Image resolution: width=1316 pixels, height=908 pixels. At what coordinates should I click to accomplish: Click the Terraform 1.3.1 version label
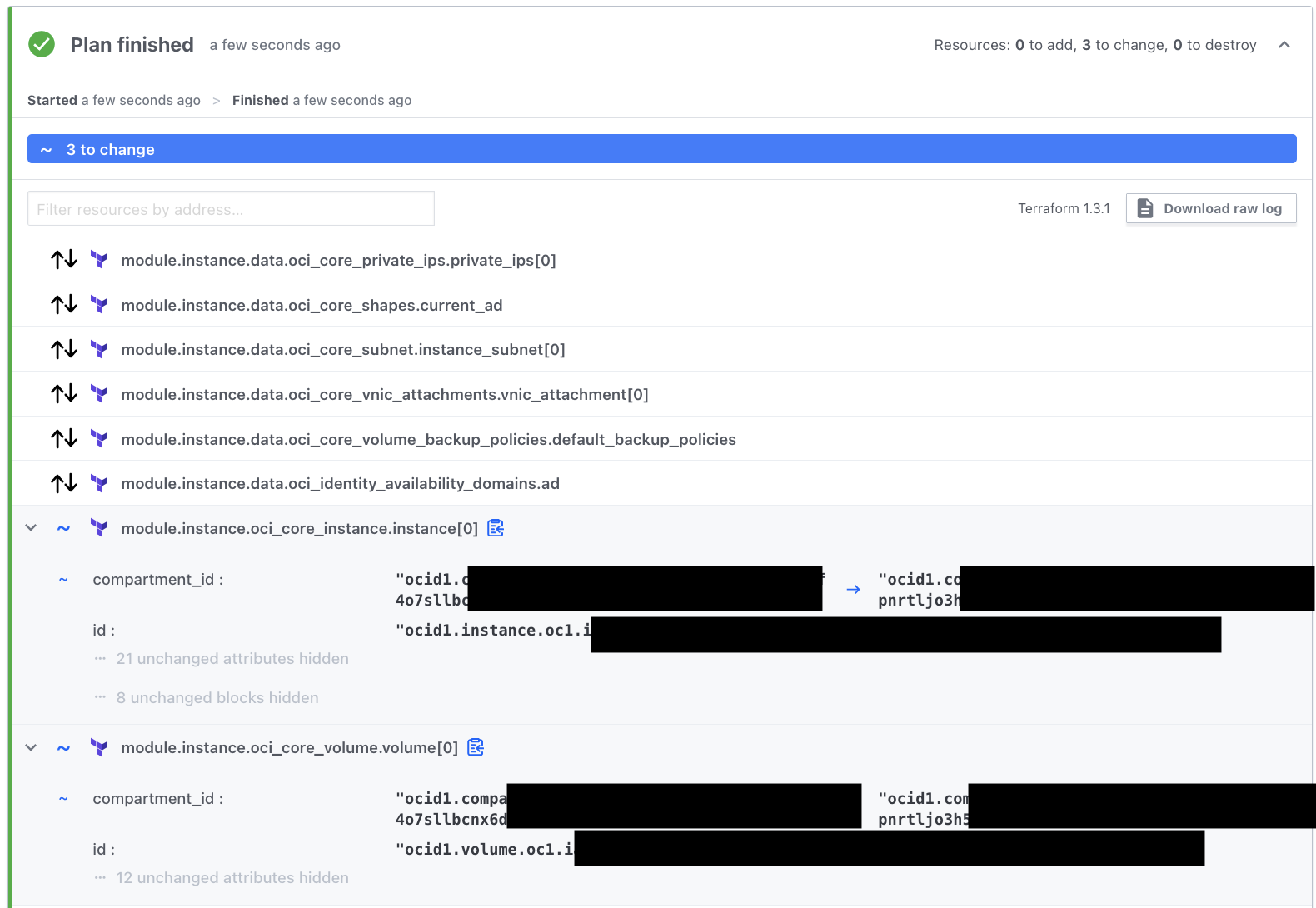coord(1064,208)
